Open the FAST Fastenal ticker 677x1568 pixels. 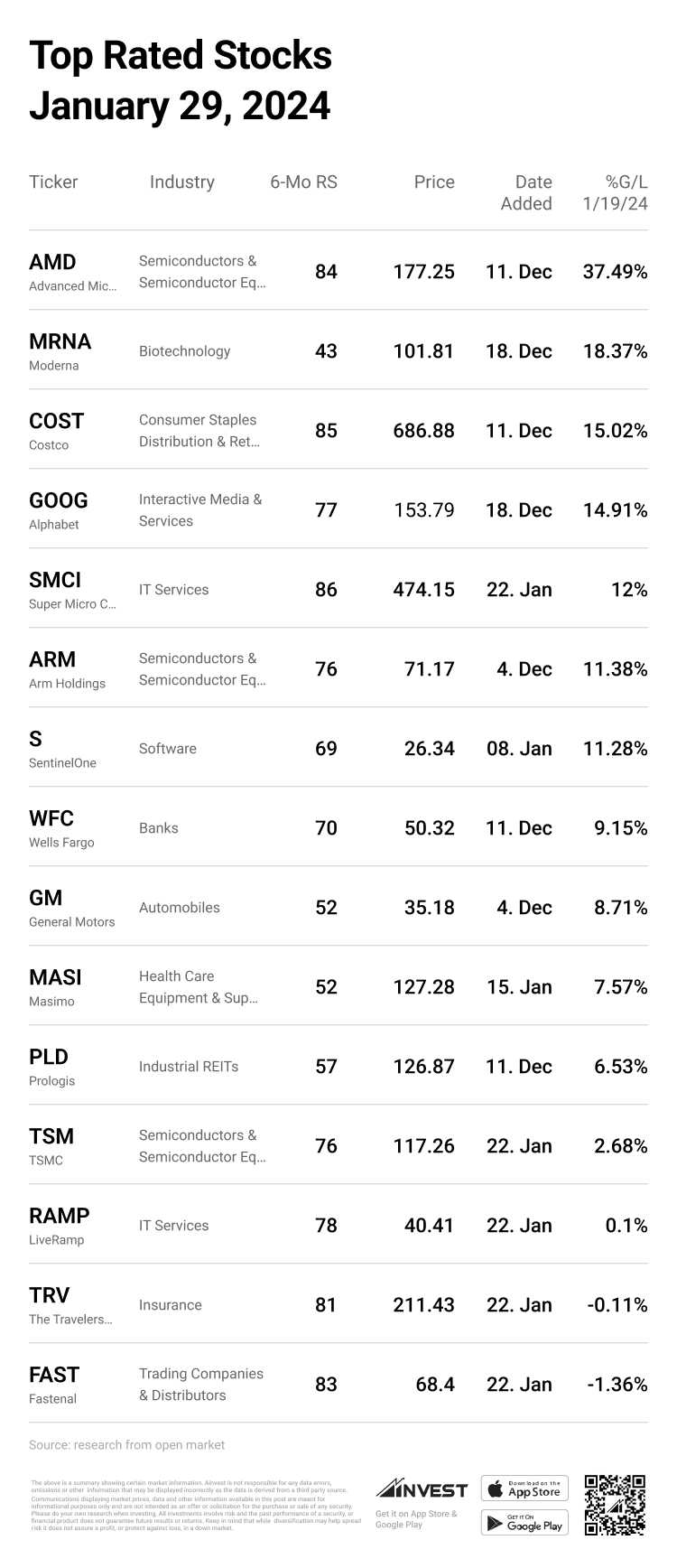click(x=54, y=1375)
